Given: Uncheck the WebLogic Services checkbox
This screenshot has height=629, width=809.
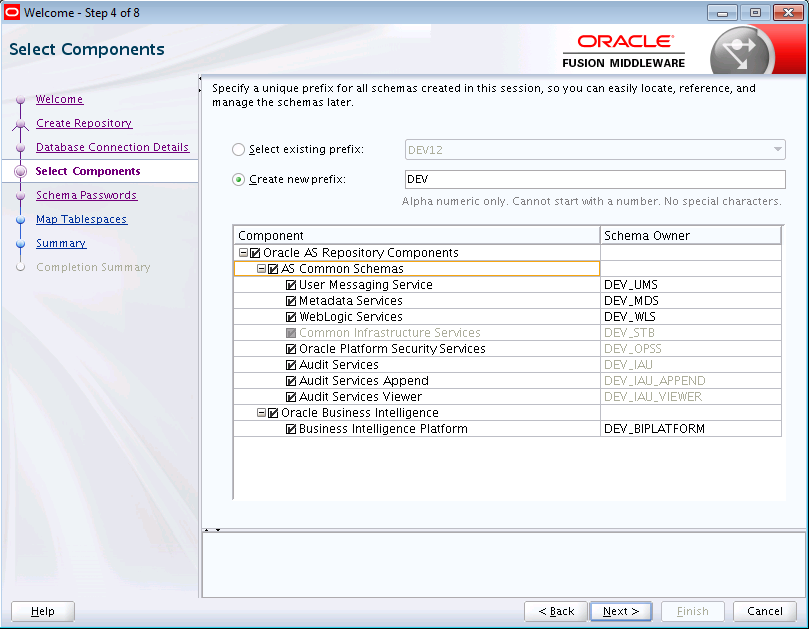Looking at the screenshot, I should [x=291, y=317].
